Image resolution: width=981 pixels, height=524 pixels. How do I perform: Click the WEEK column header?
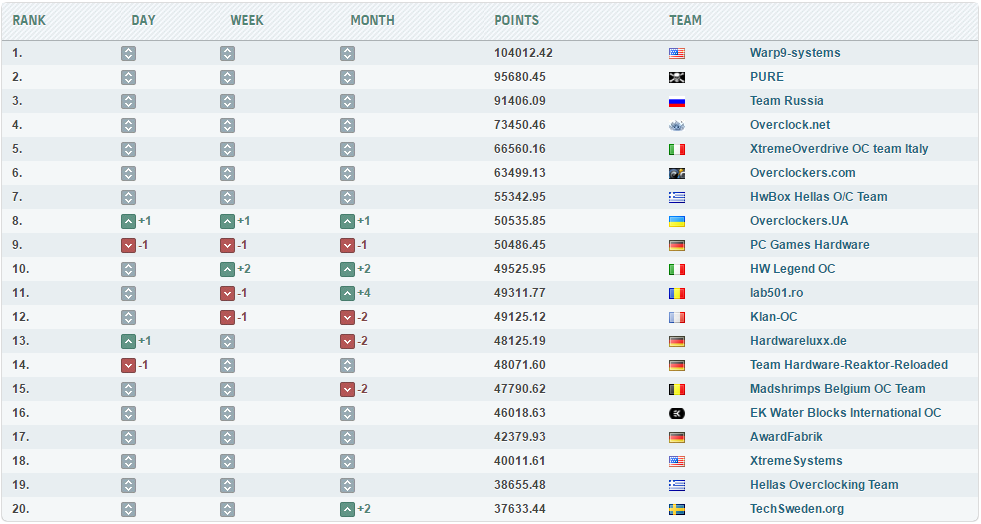pos(247,20)
